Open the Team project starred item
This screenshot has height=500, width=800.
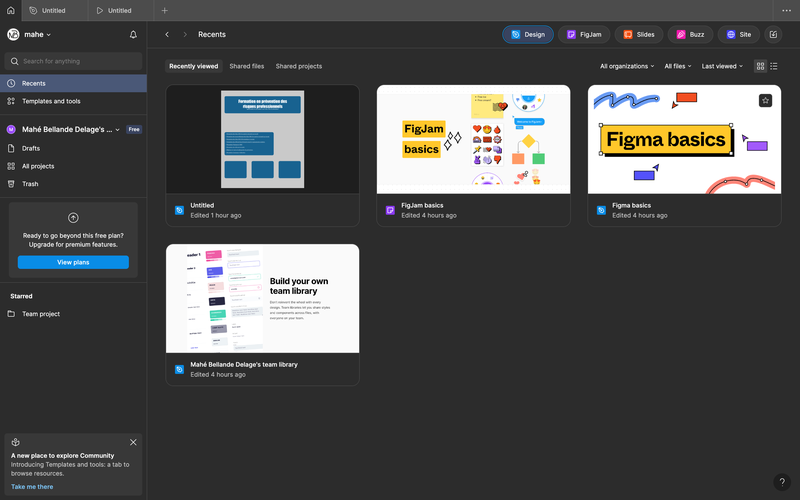click(73, 314)
